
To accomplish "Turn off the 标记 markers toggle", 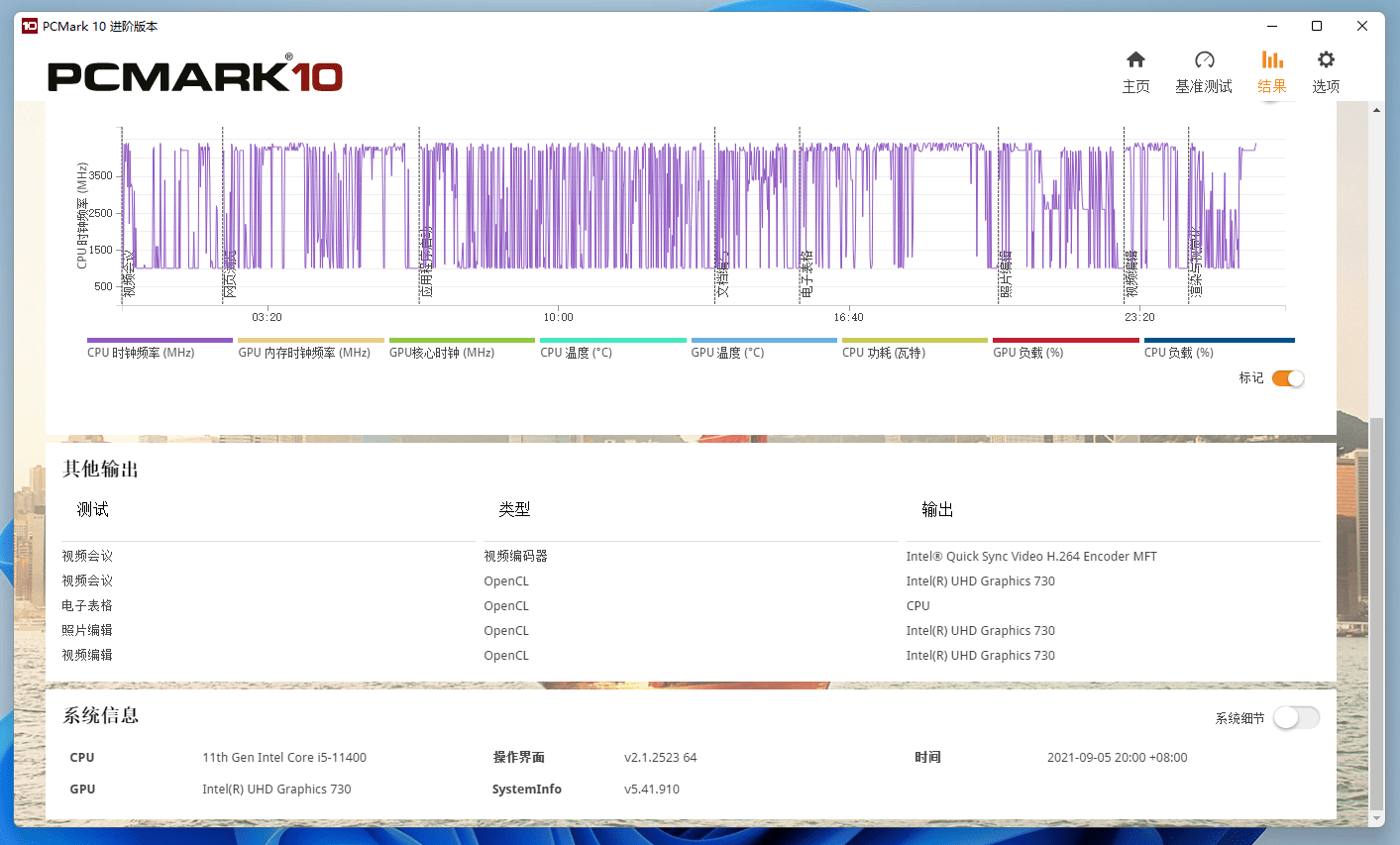I will (x=1288, y=378).
